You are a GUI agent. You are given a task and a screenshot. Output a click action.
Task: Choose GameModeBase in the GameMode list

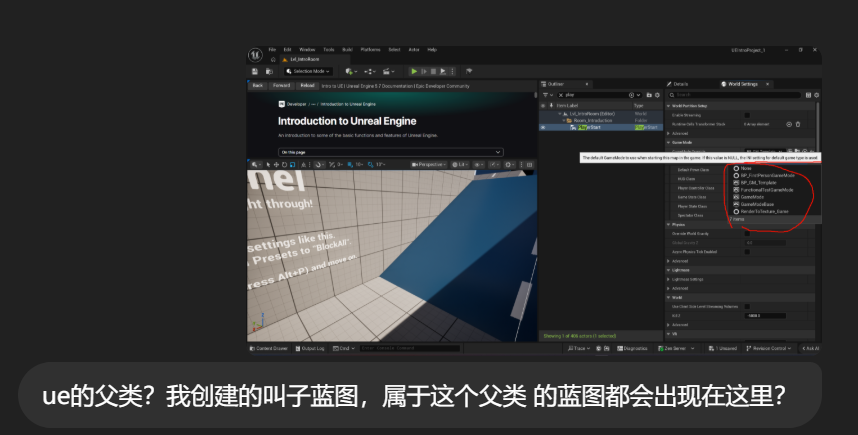point(757,204)
